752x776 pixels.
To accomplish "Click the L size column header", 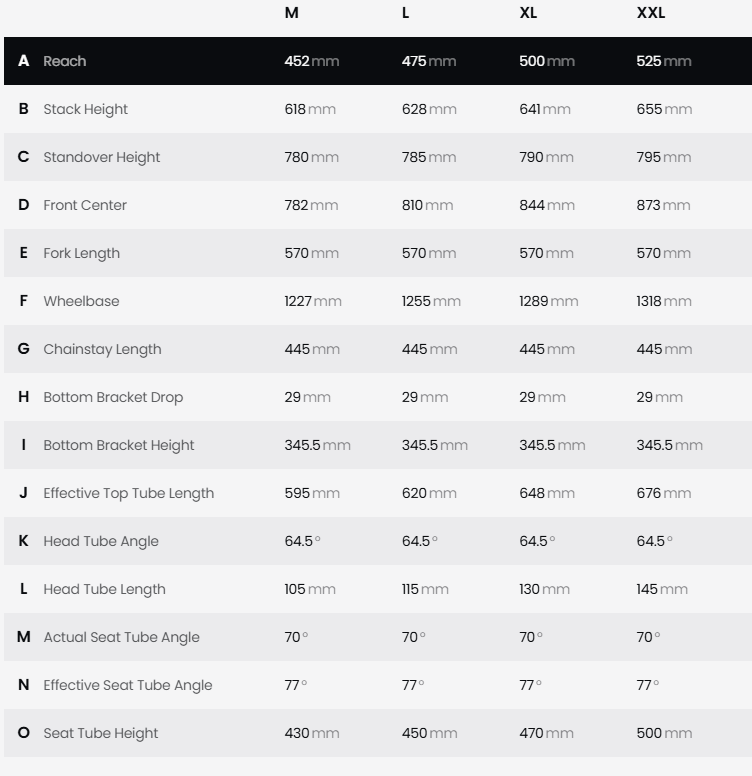I will 406,13.
